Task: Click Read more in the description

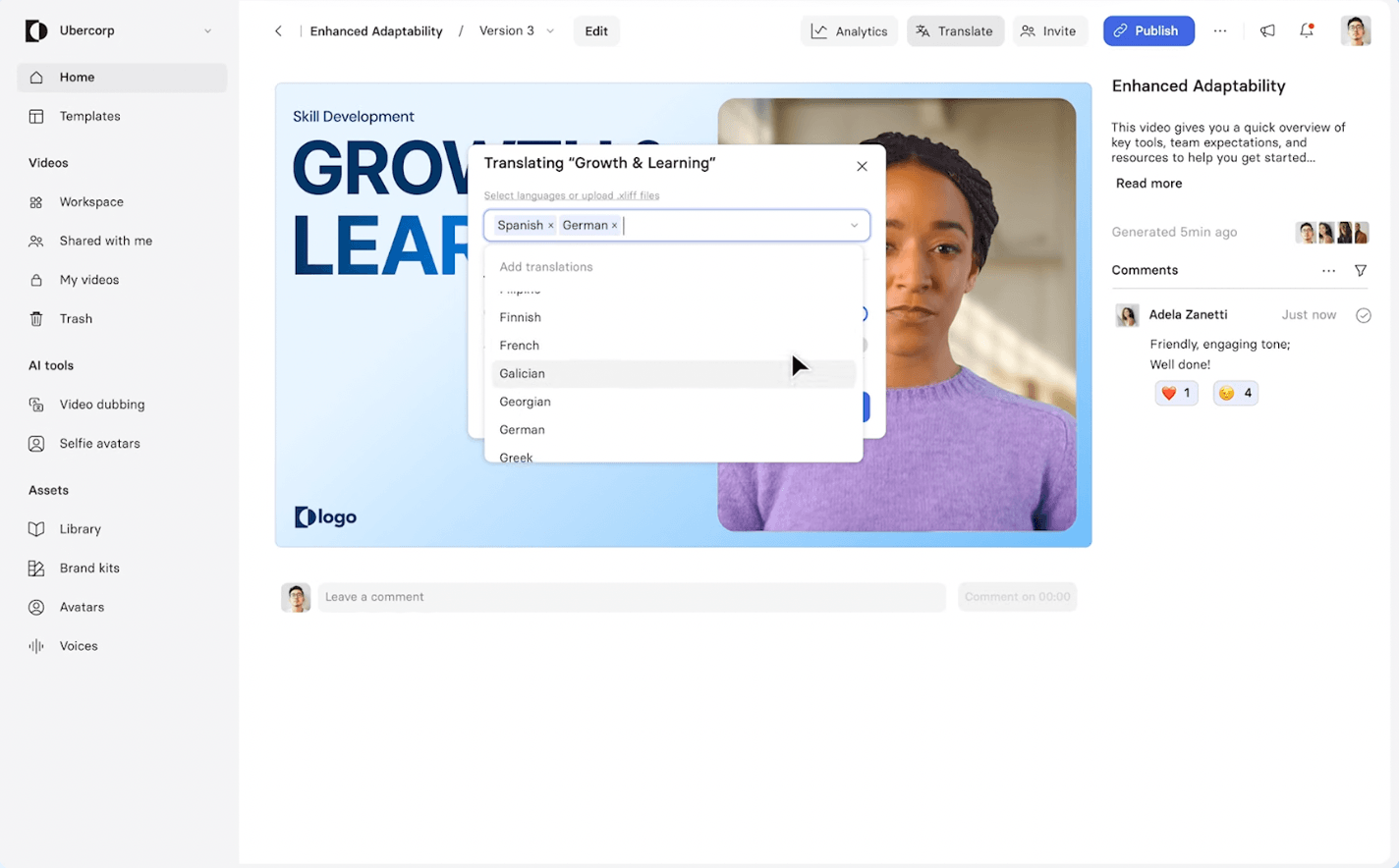Action: 1148,184
